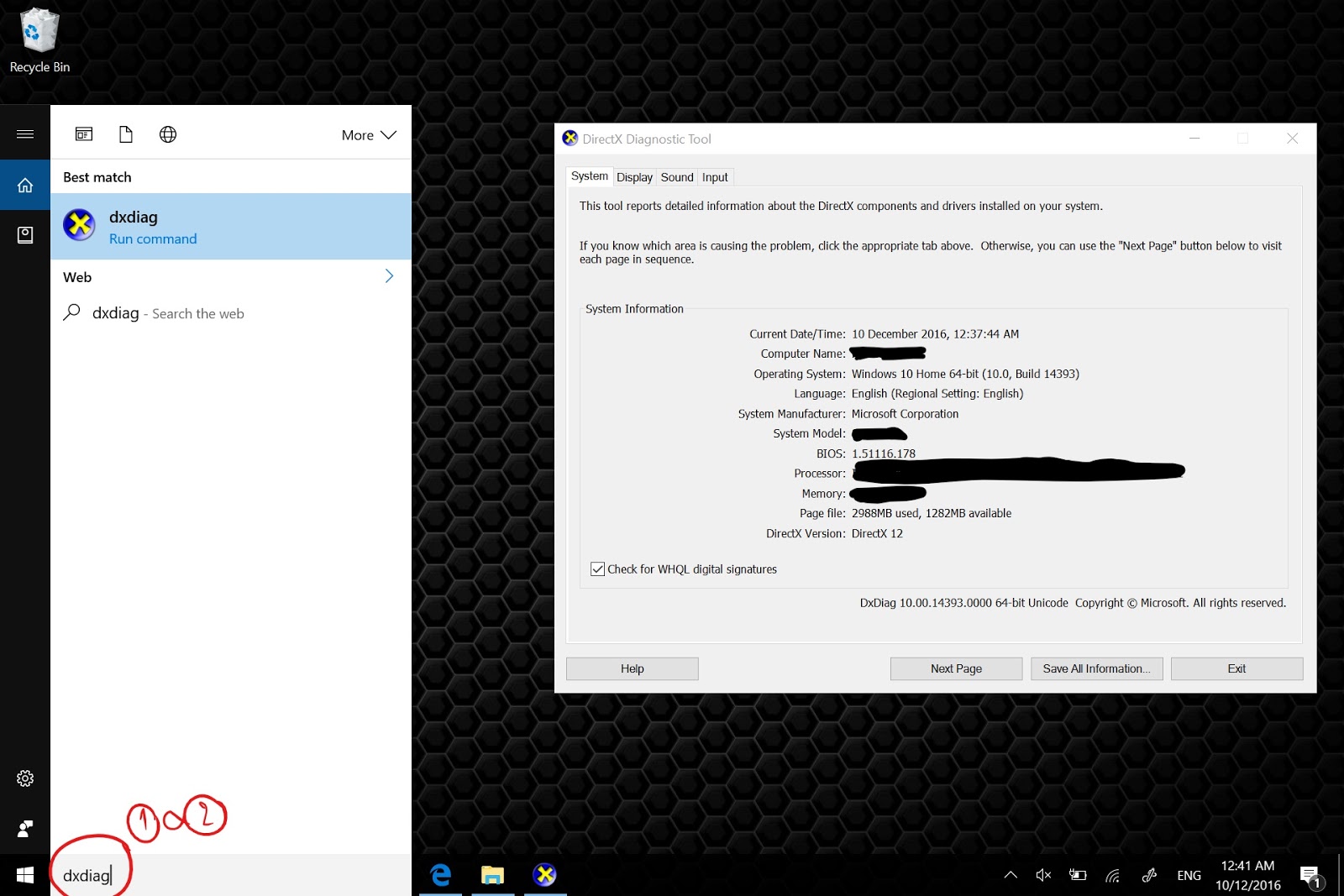Expand the Web results chevron arrow

pyautogui.click(x=389, y=276)
